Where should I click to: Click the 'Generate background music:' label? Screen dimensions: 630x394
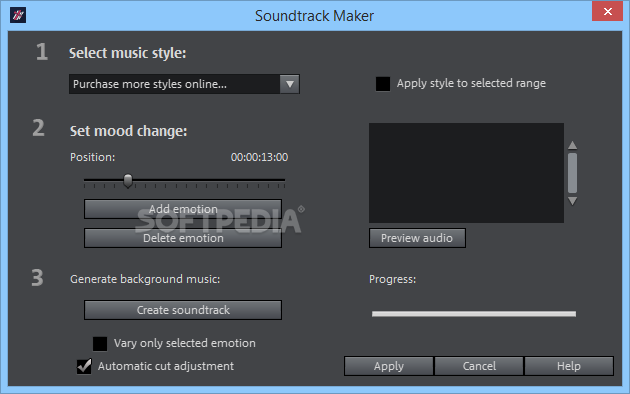[145, 279]
